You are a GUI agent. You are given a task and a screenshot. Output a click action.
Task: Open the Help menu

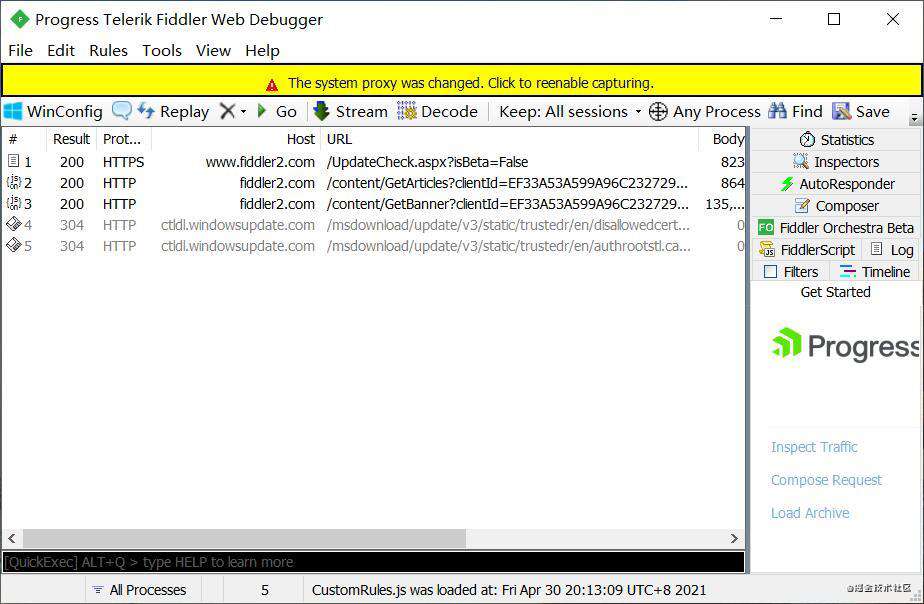pos(262,51)
